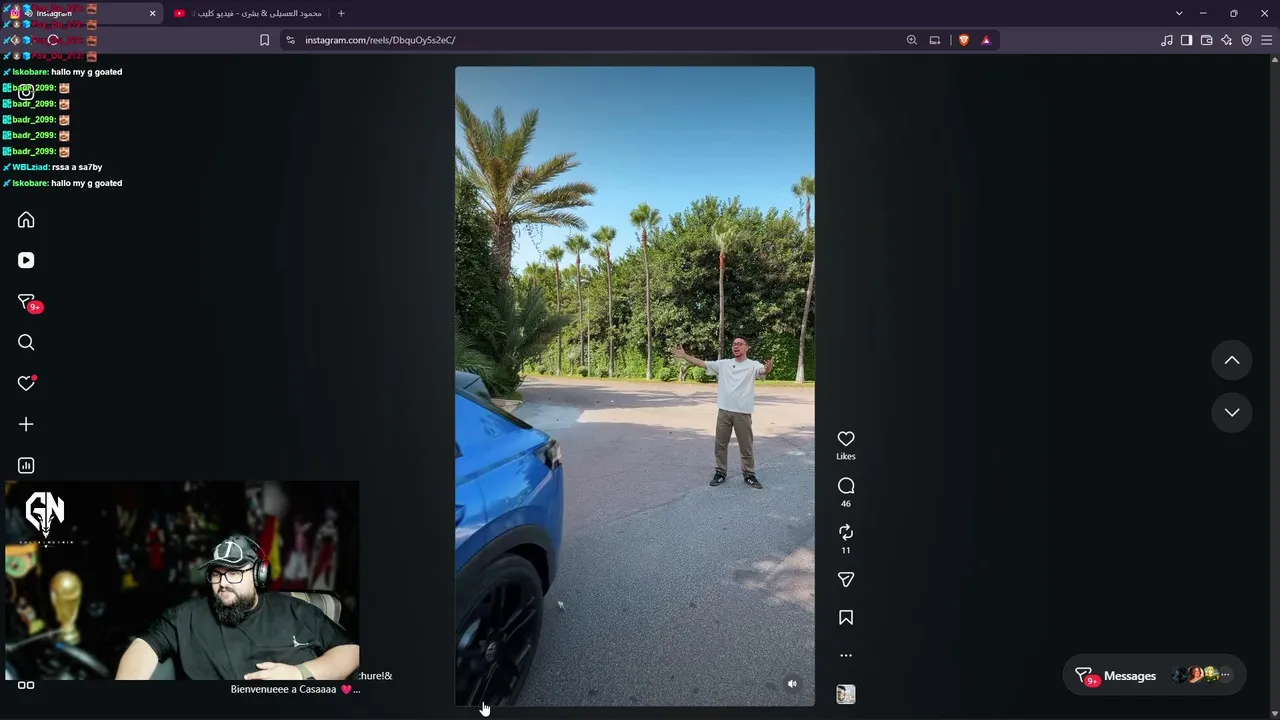
Task: Go to the previous reel with up arrow
Action: (x=1232, y=360)
